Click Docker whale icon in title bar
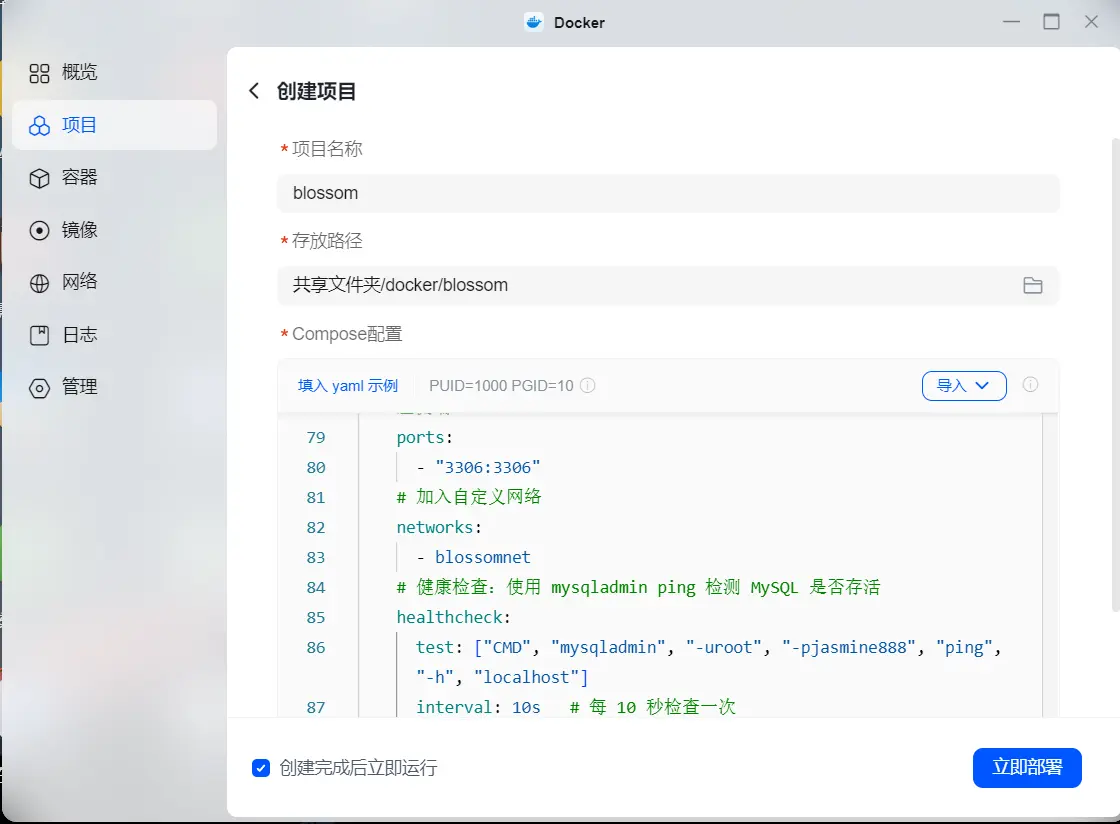The height and width of the screenshot is (824, 1120). [x=534, y=22]
